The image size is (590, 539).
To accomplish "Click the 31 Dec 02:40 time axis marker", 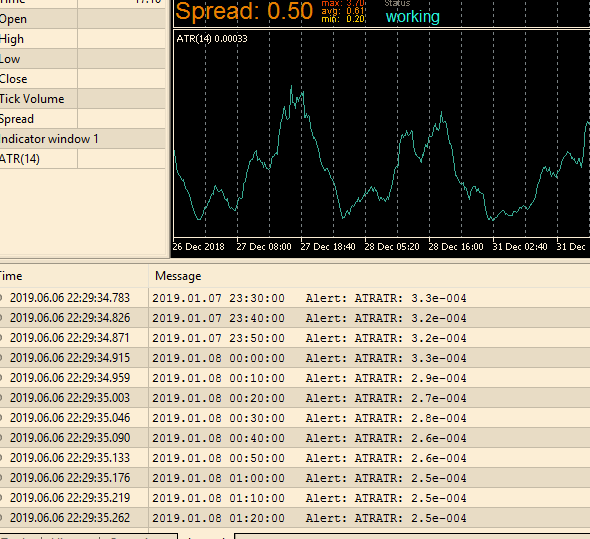I will 520,247.
